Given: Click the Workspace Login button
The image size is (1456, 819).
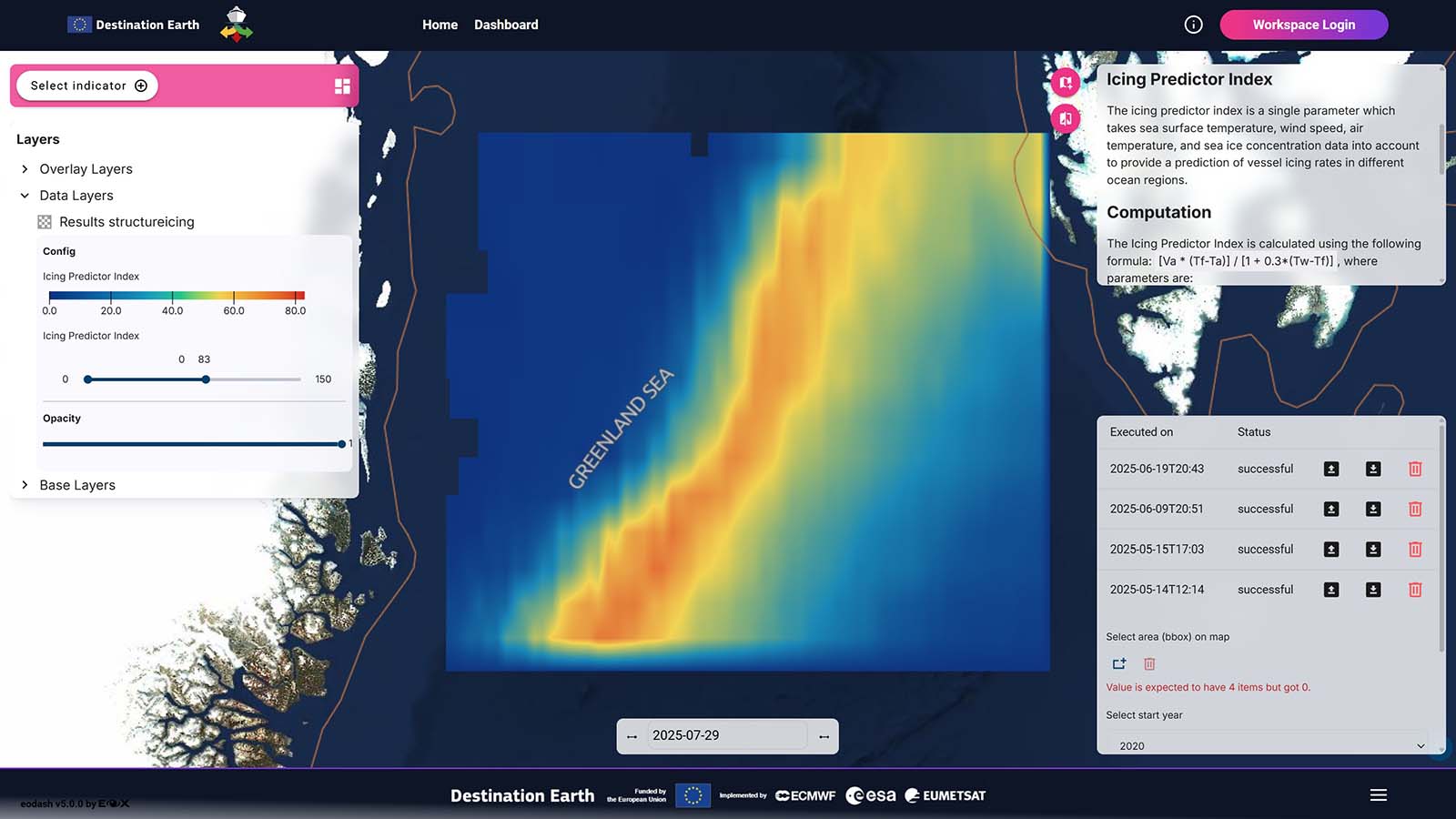Looking at the screenshot, I should pyautogui.click(x=1303, y=25).
